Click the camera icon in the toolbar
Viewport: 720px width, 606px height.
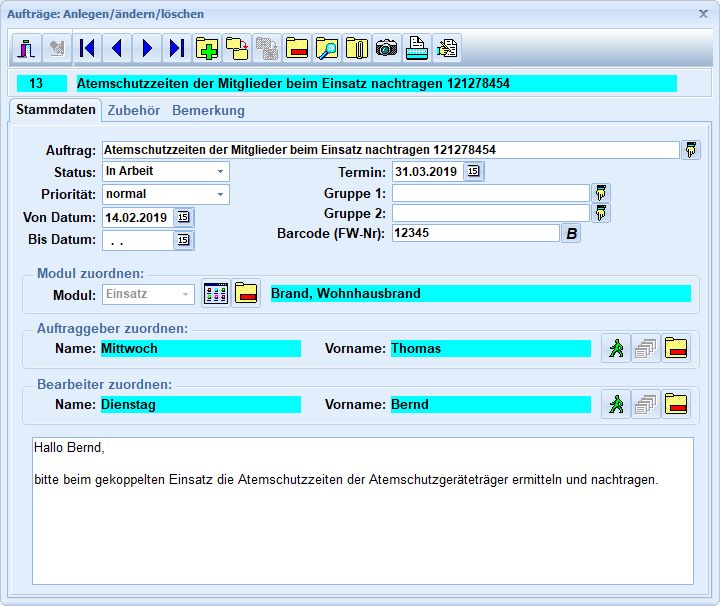click(387, 48)
